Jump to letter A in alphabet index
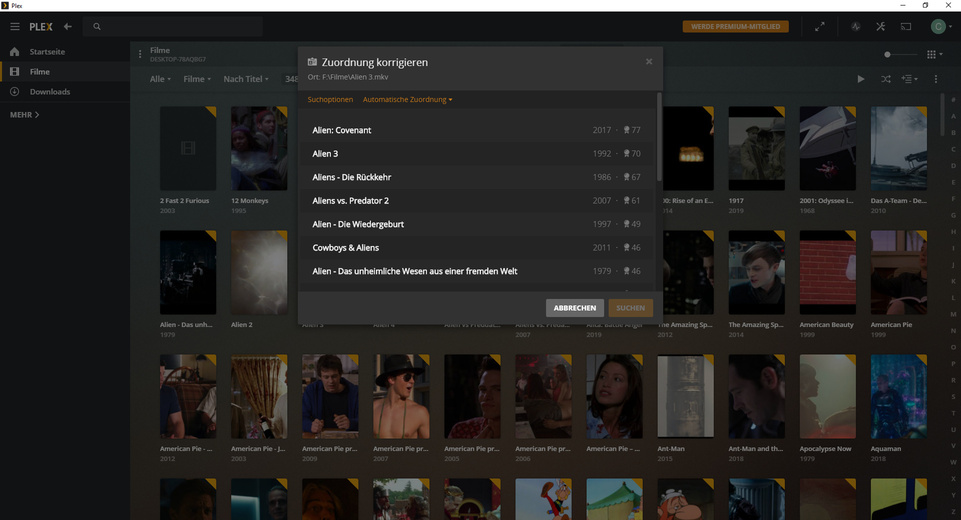 pos(953,116)
